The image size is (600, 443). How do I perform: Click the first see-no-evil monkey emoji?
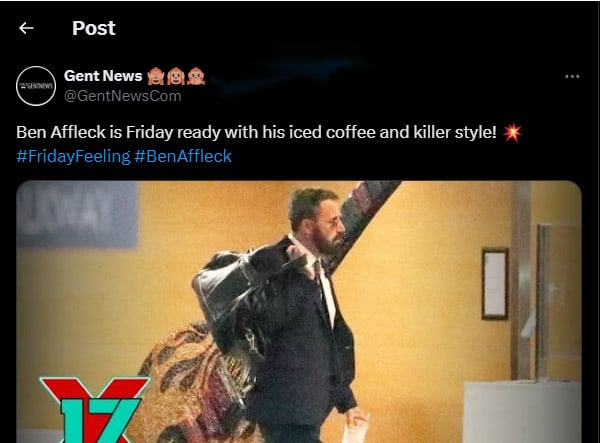[156, 76]
